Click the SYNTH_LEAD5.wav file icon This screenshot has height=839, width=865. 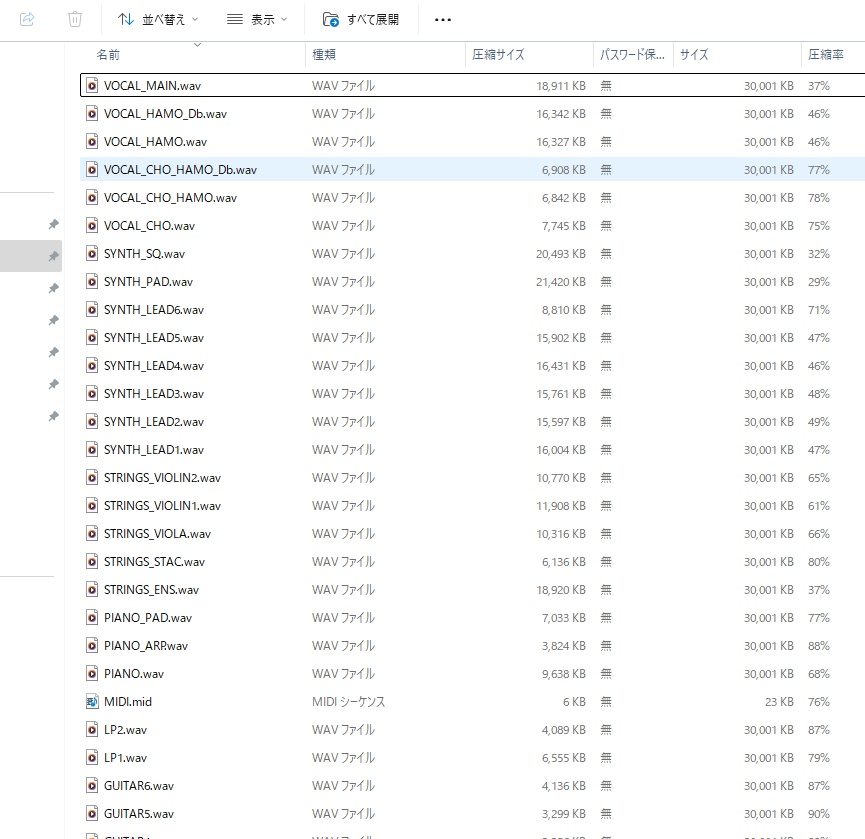[92, 338]
